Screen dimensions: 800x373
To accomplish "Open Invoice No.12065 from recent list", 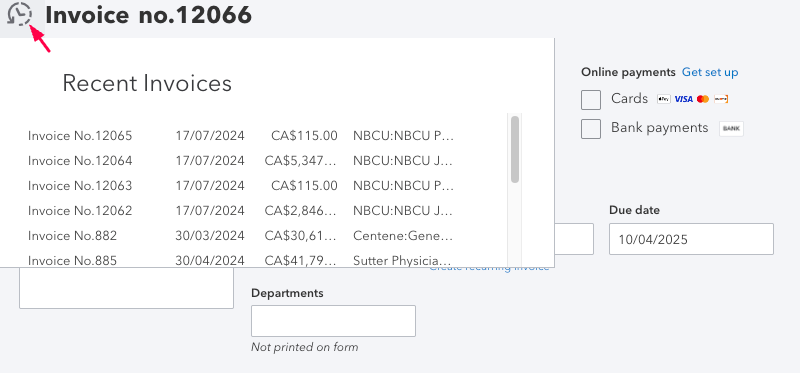I will click(241, 136).
